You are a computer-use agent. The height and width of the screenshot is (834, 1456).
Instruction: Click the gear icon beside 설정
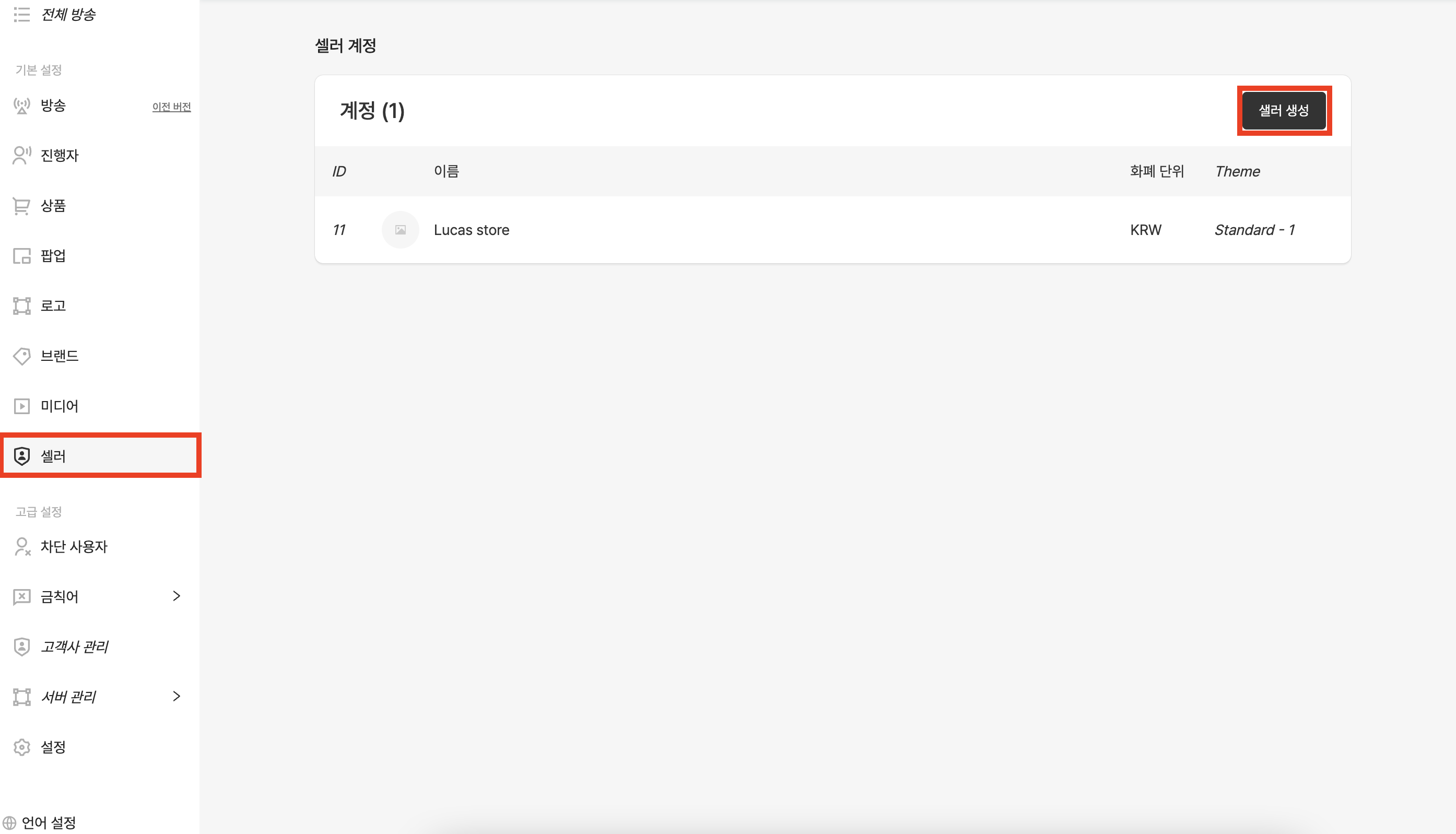pos(22,747)
